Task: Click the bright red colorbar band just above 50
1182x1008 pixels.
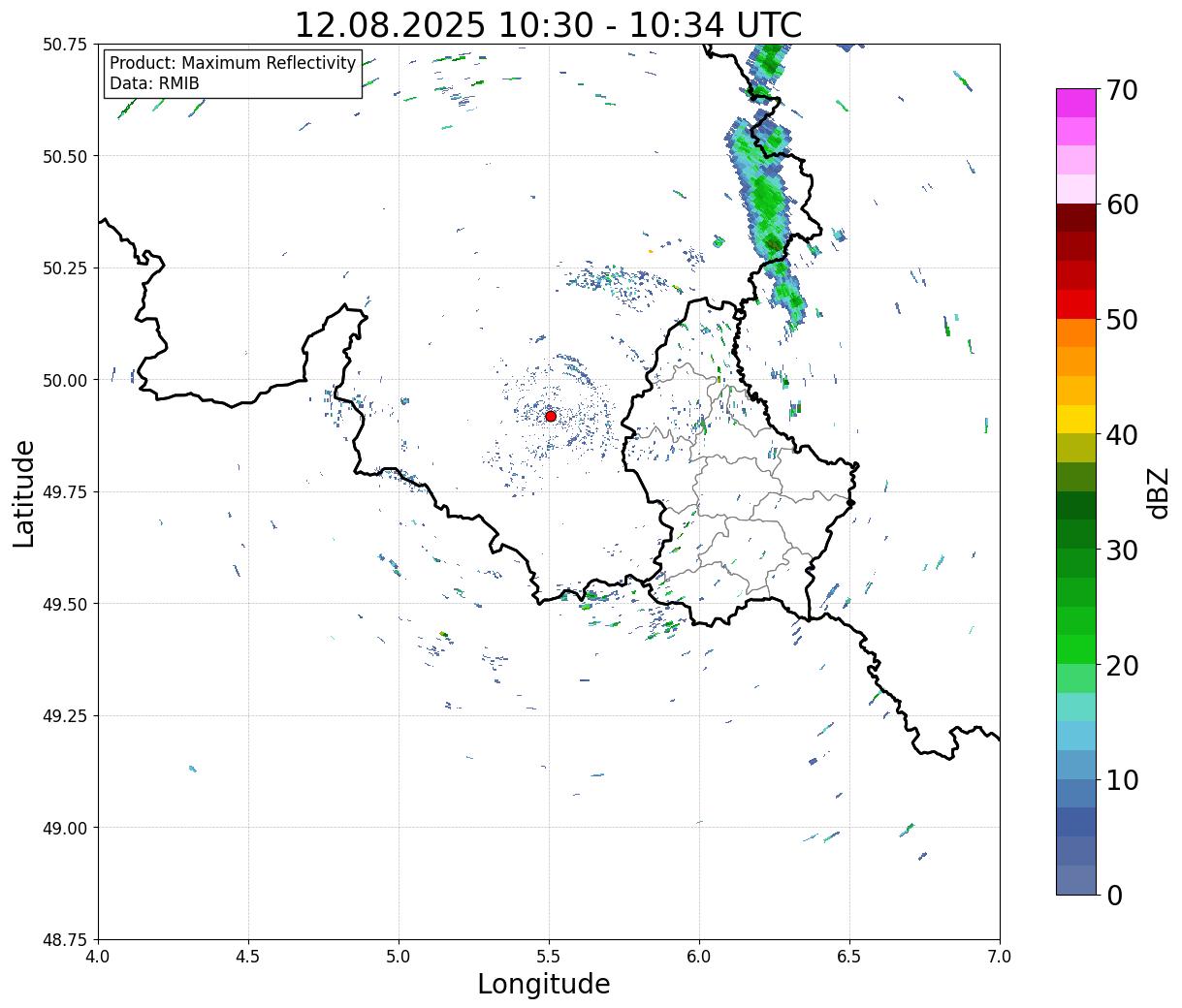Action: (x=1076, y=304)
